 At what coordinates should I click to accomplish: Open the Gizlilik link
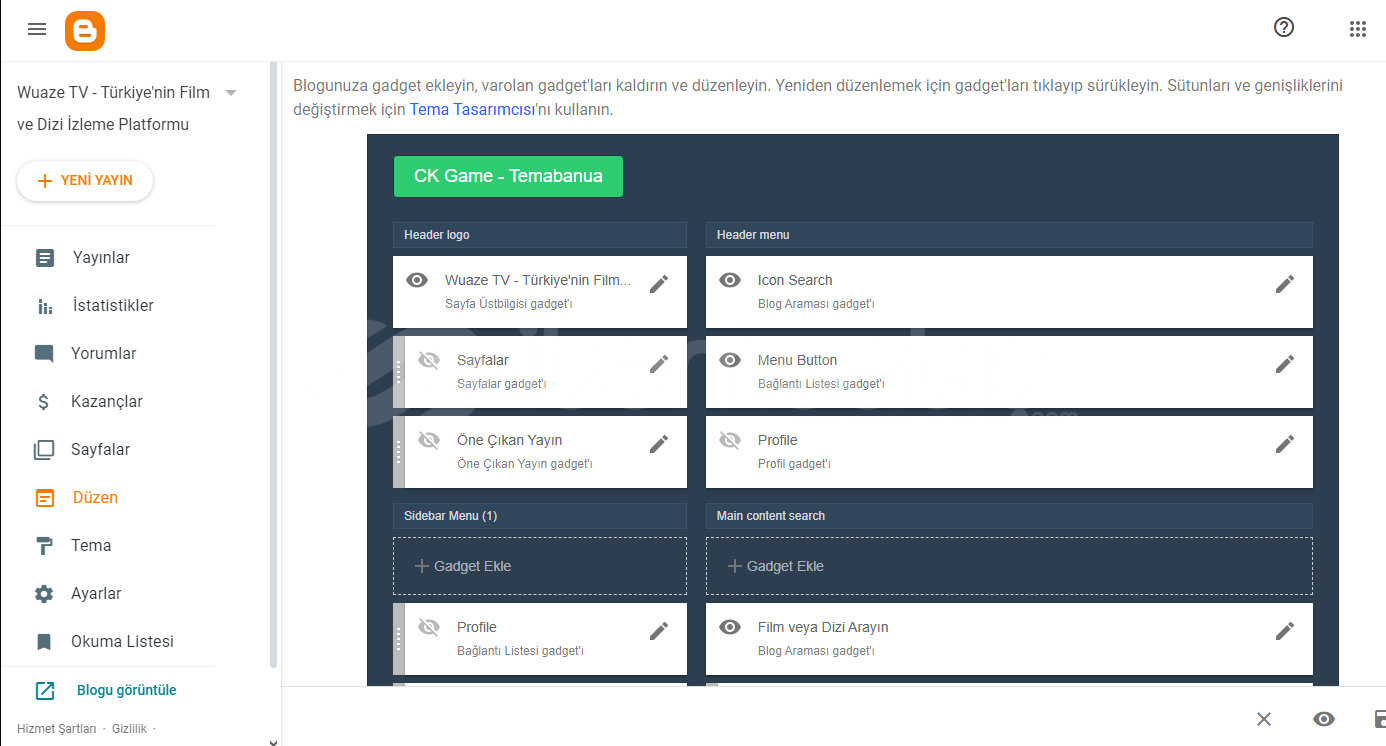[x=129, y=729]
